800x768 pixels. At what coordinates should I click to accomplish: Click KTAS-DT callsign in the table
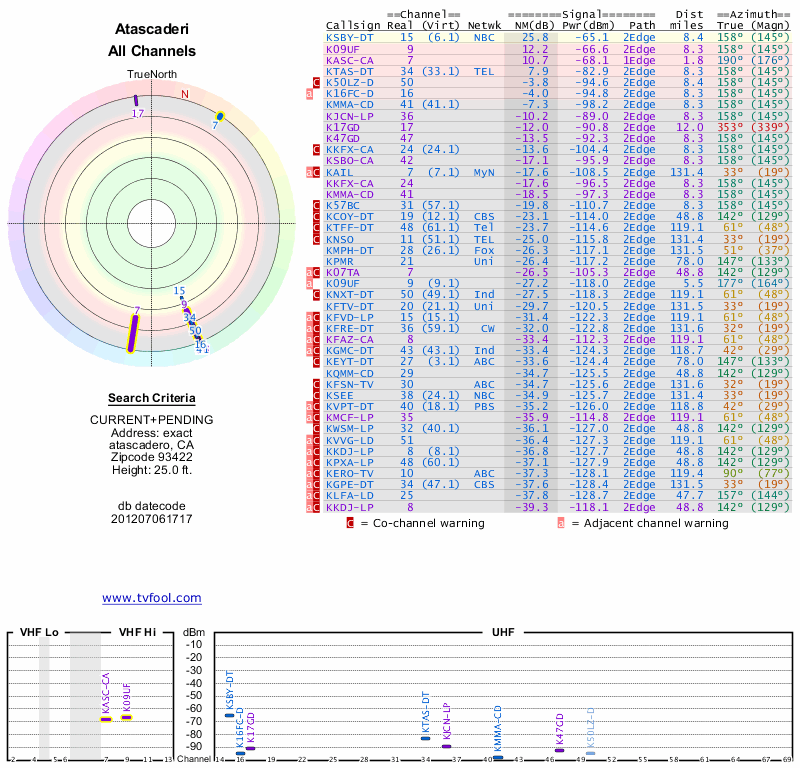(350, 71)
